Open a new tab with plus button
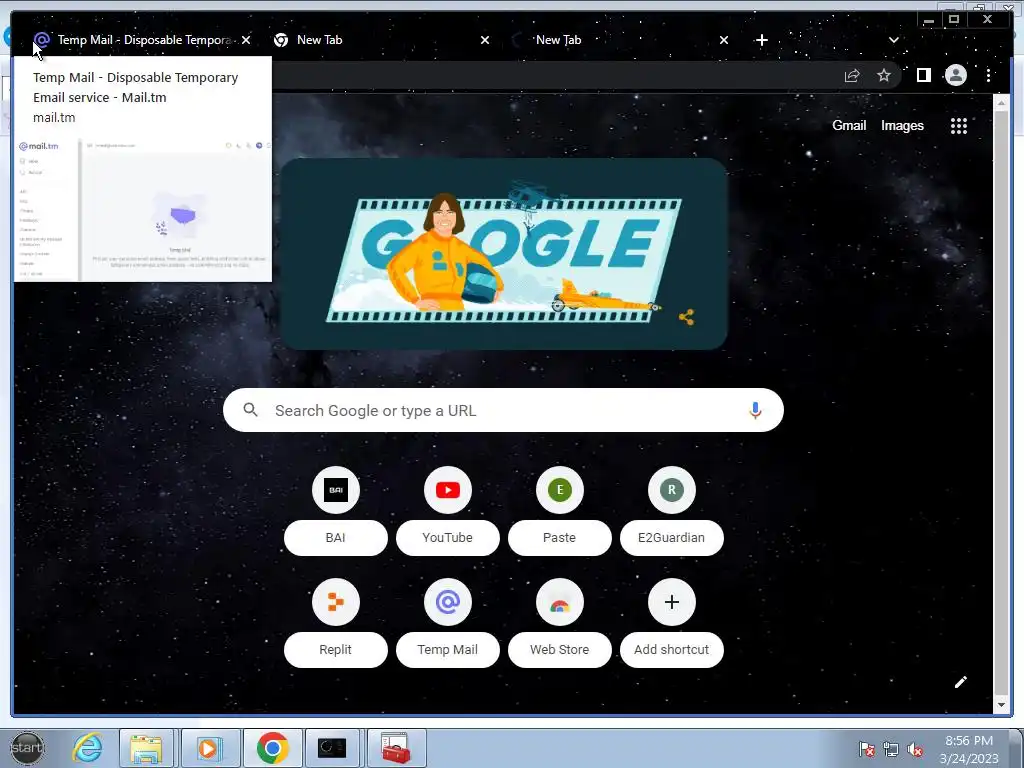 click(761, 40)
